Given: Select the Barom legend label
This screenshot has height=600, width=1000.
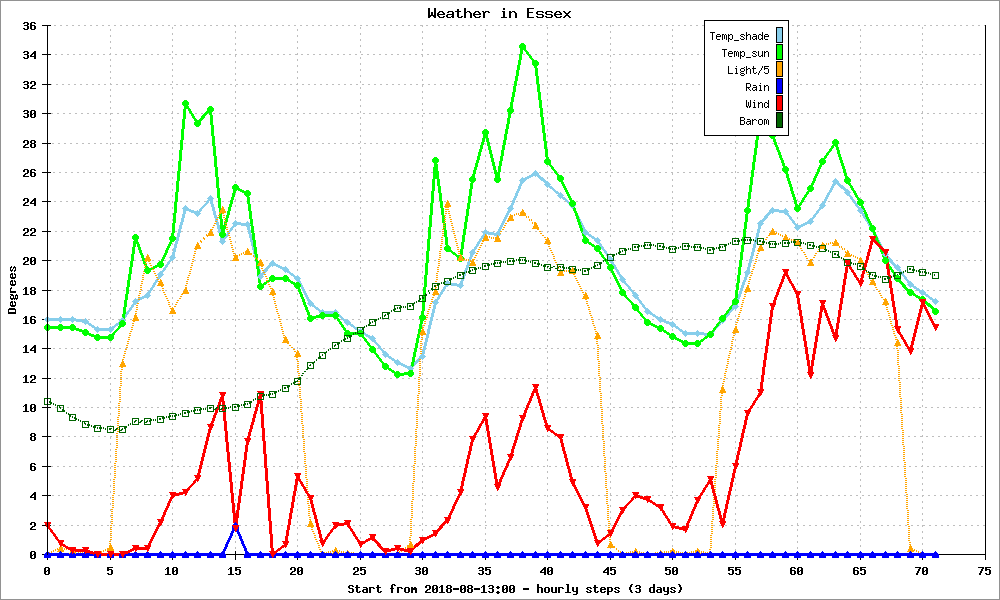Looking at the screenshot, I should pos(754,121).
